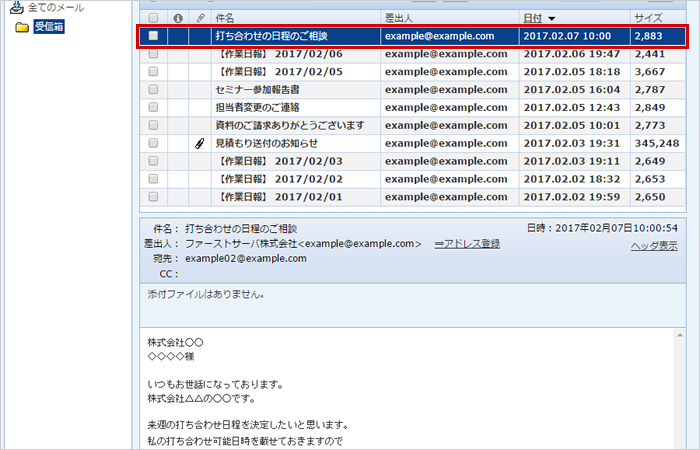Click sender on 担当者変更のご連絡 row
Screen dimensions: 700x450
(x=446, y=108)
